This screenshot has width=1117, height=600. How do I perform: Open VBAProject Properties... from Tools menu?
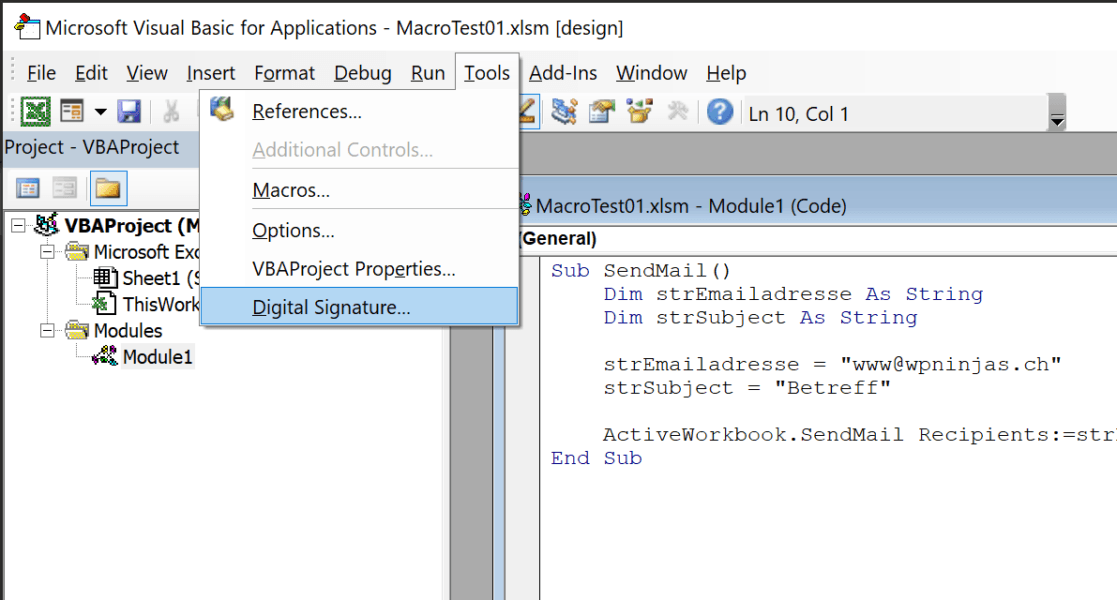tap(360, 269)
